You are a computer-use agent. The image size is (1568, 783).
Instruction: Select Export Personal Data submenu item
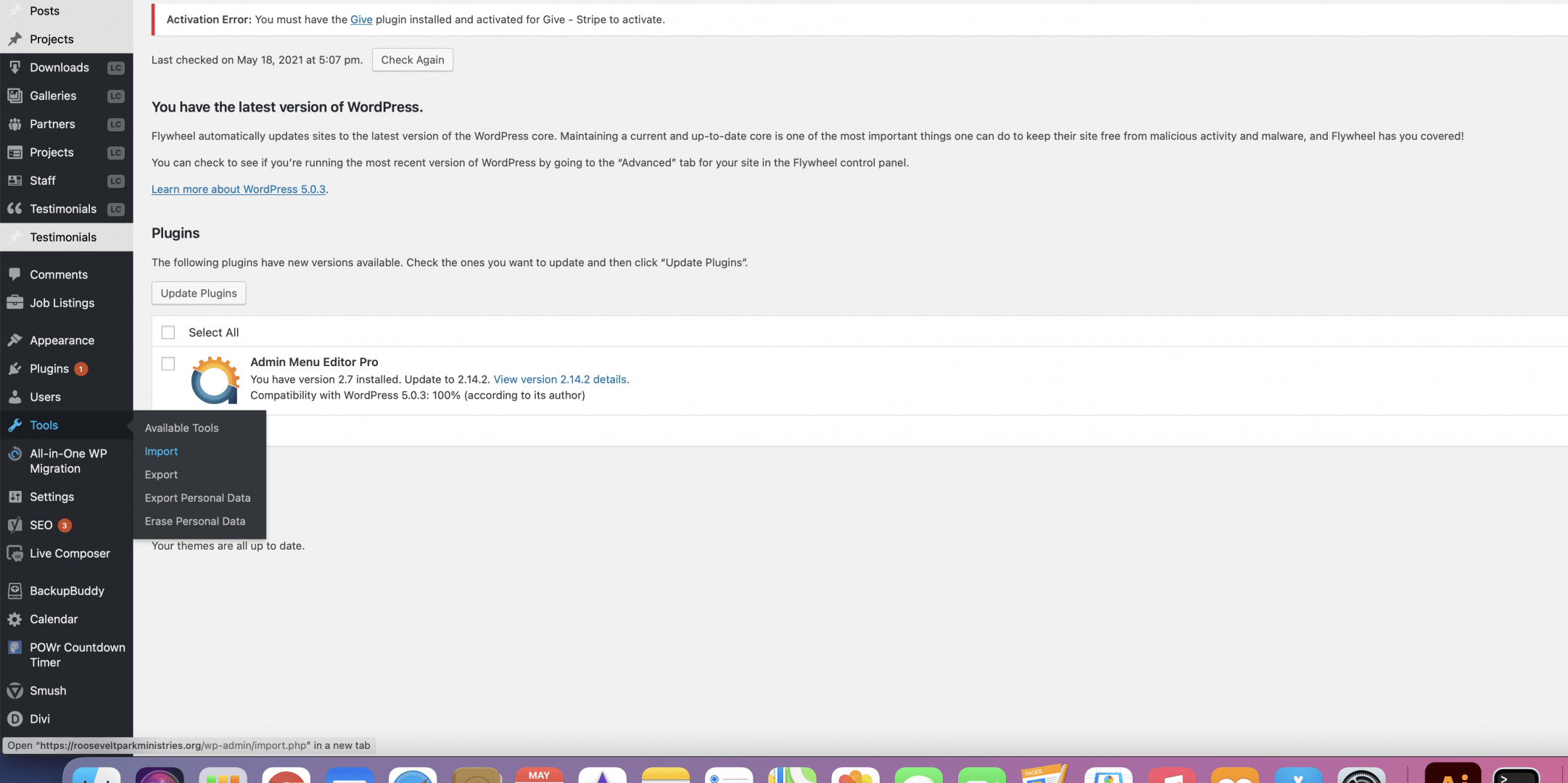(197, 498)
